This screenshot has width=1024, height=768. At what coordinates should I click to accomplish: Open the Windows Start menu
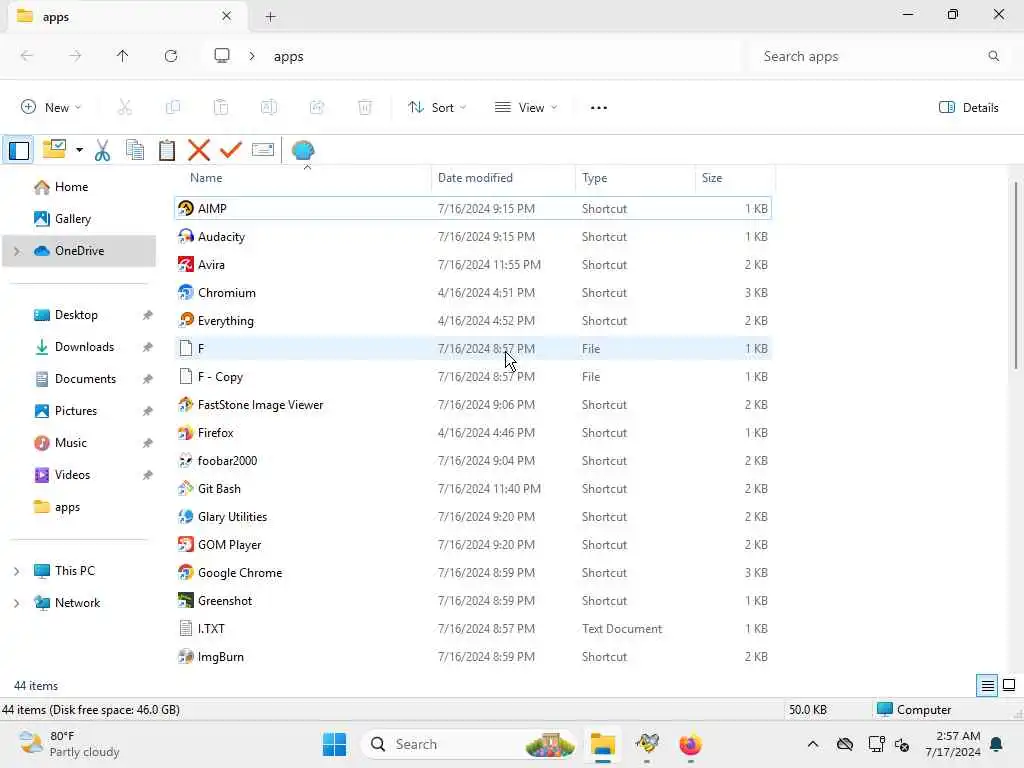pos(334,744)
